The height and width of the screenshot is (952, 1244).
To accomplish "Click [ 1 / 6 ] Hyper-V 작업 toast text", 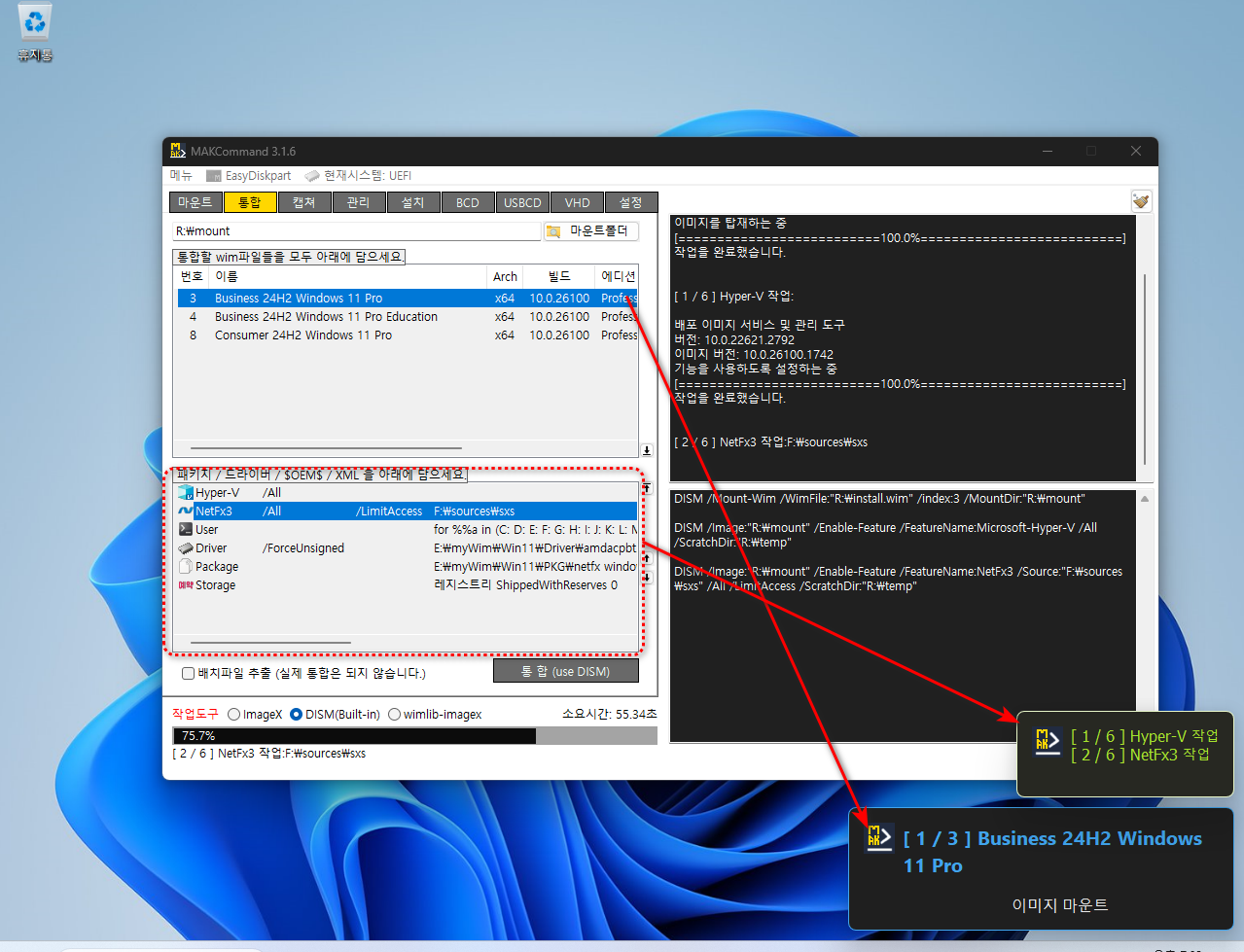I will pos(1144,736).
